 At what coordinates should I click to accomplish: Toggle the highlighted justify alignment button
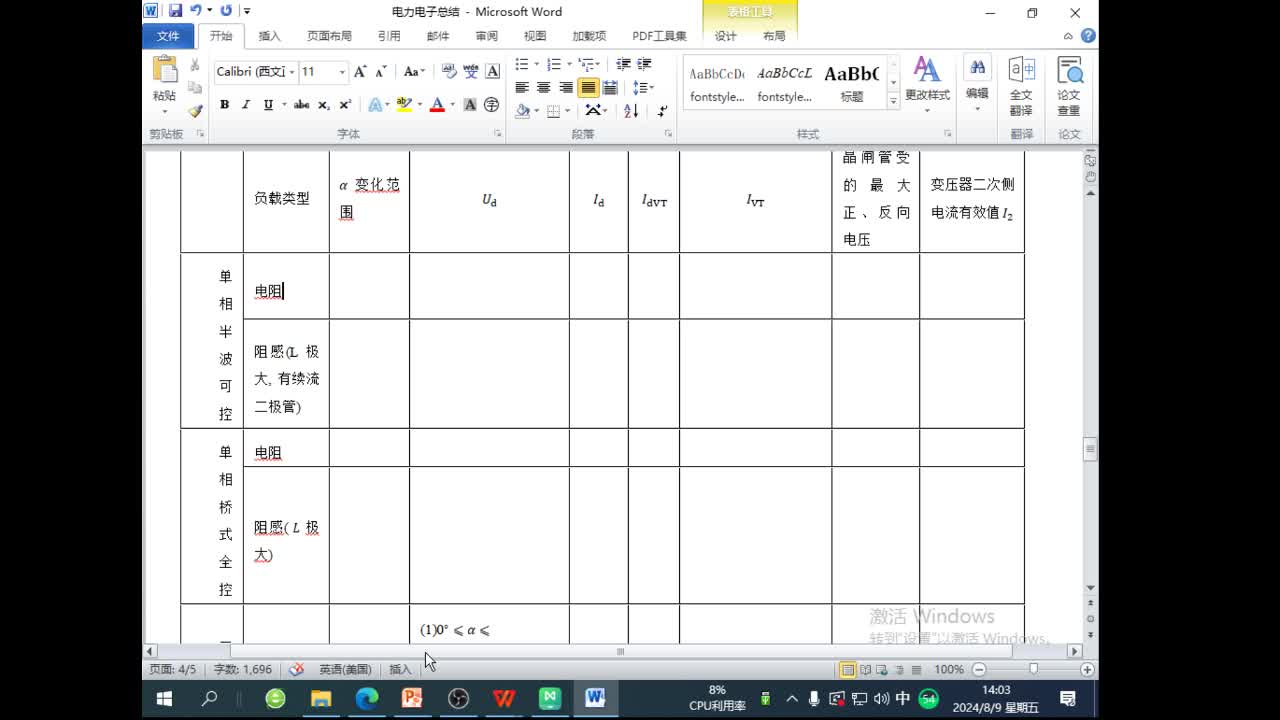point(588,88)
